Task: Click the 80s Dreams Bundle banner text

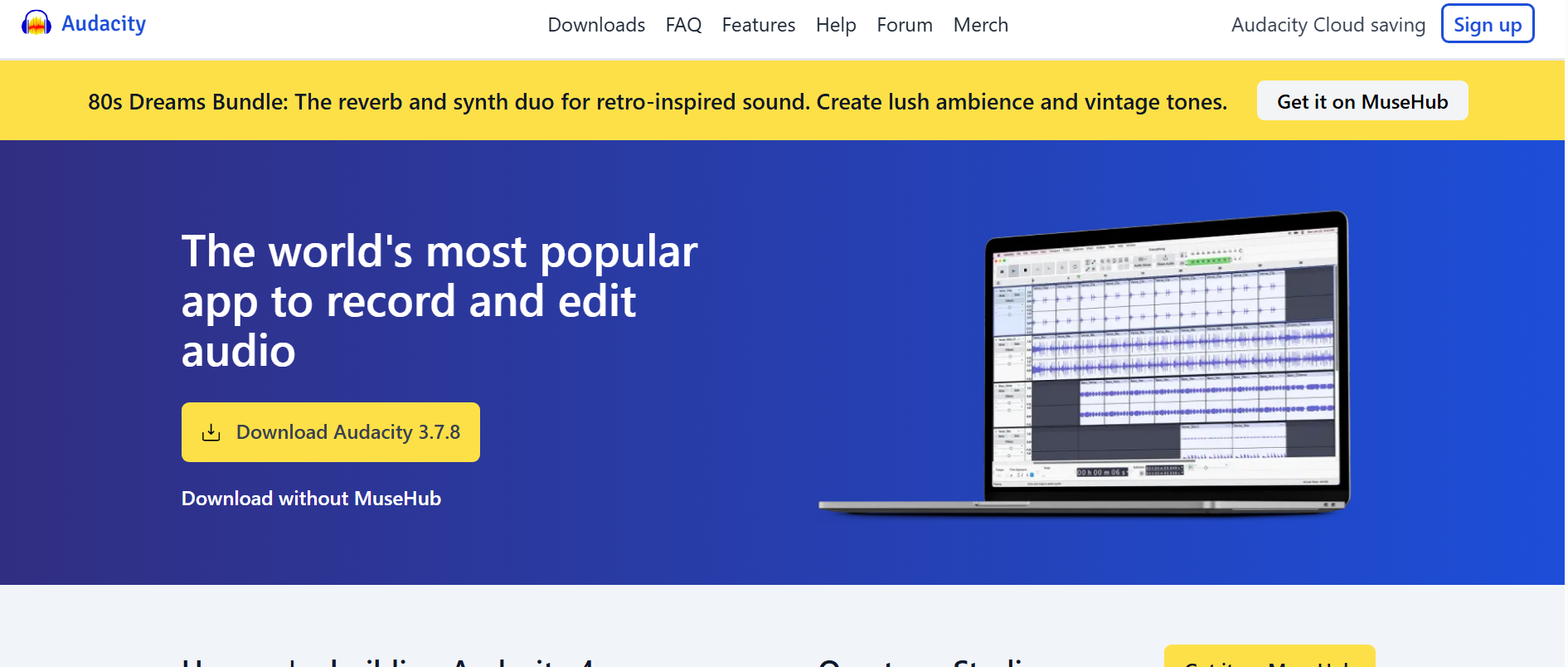Action: pos(657,102)
